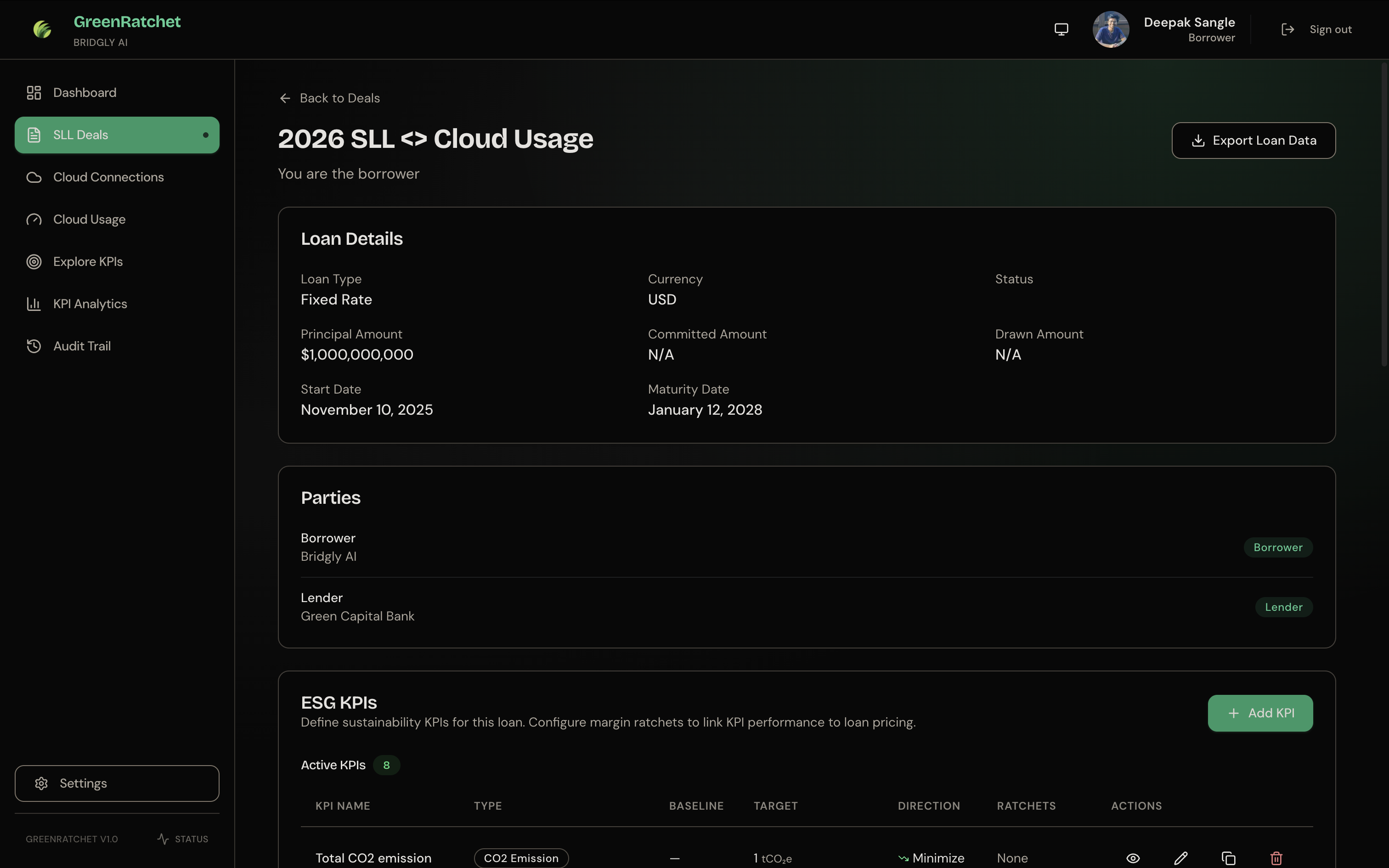
Task: Open Deepak Sangle's profile avatar
Action: point(1111,29)
